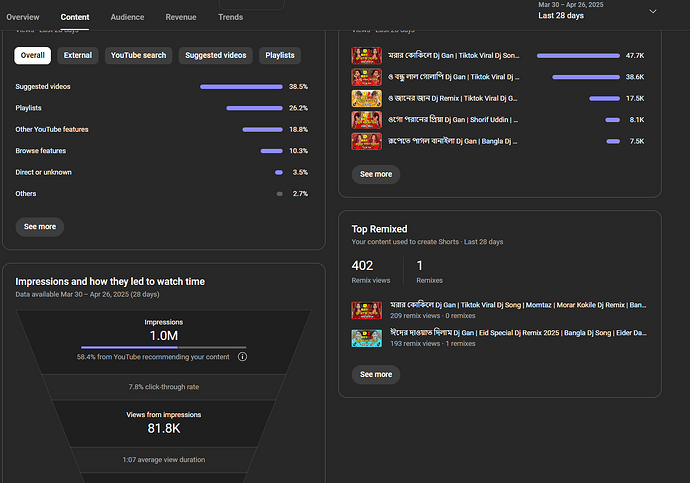
Task: Select the Suggested videos chip filter
Action: pyautogui.click(x=216, y=55)
